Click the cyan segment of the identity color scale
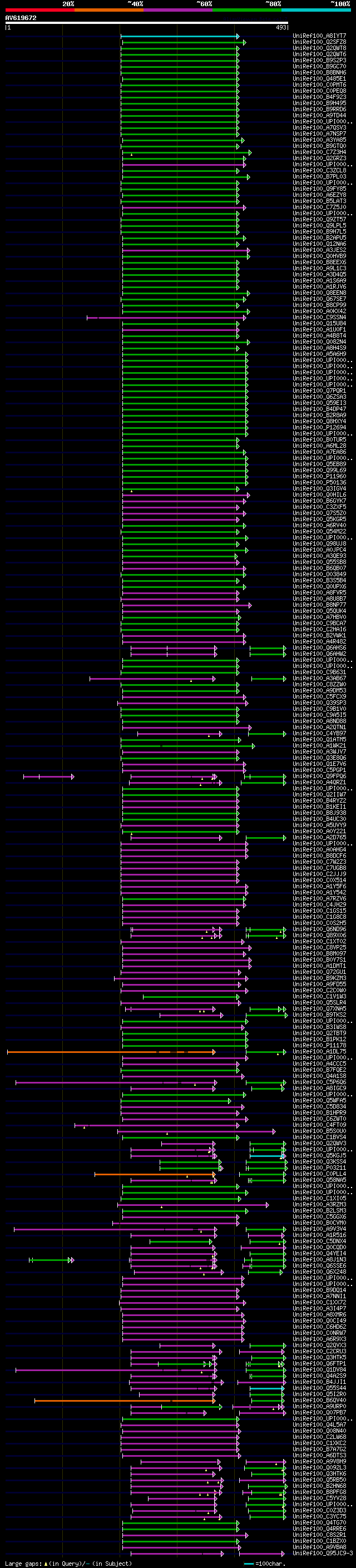This screenshot has width=356, height=1568. tap(317, 11)
